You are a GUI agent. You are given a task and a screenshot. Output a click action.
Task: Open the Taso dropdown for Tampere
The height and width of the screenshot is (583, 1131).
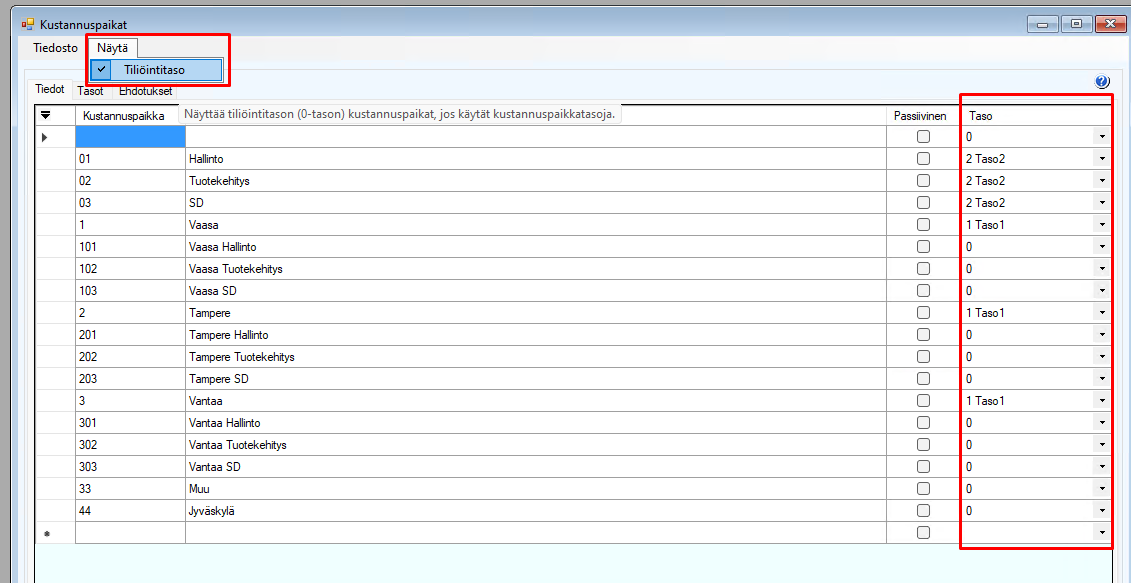pyautogui.click(x=1102, y=313)
